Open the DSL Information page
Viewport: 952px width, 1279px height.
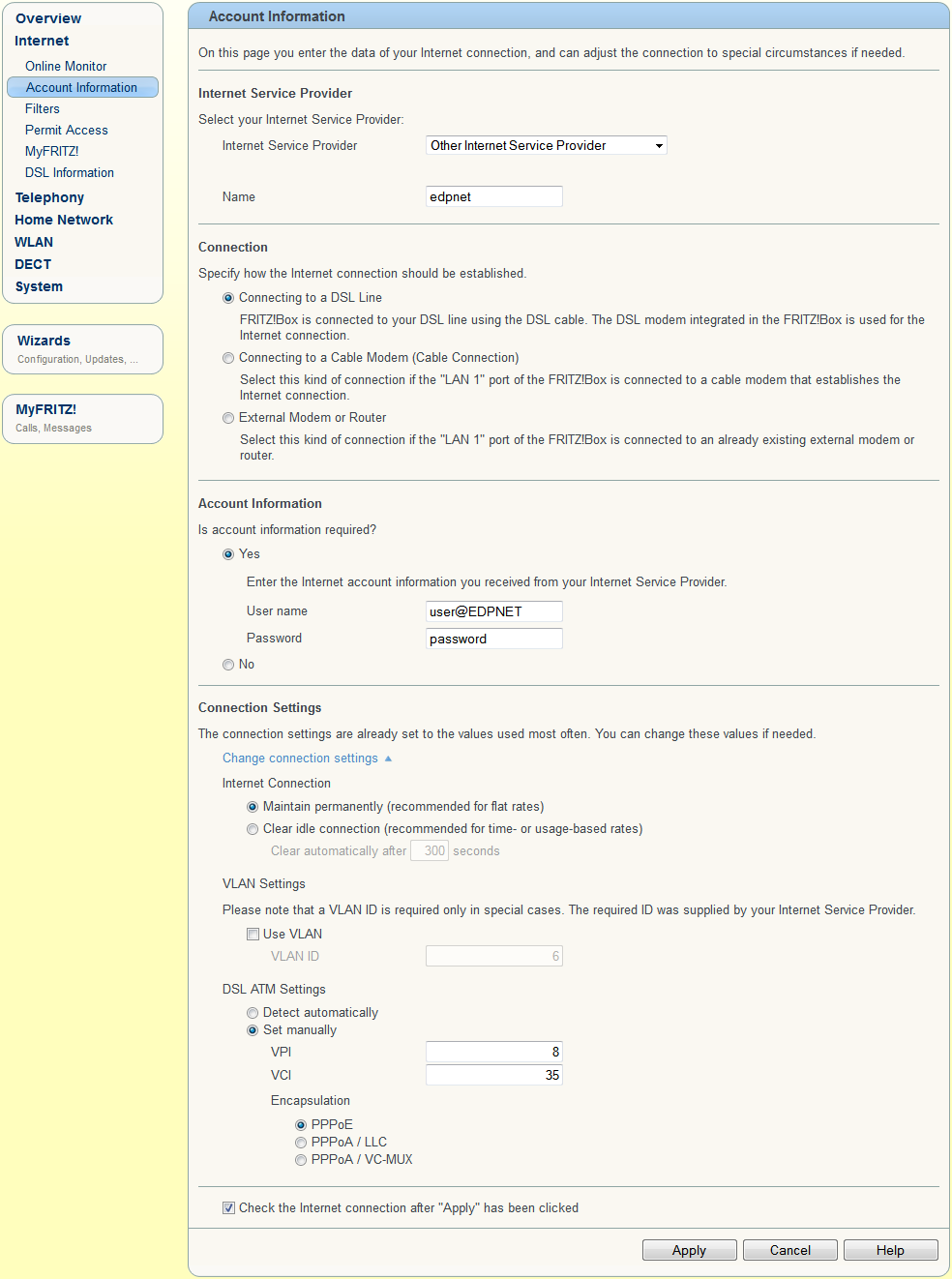coord(70,172)
